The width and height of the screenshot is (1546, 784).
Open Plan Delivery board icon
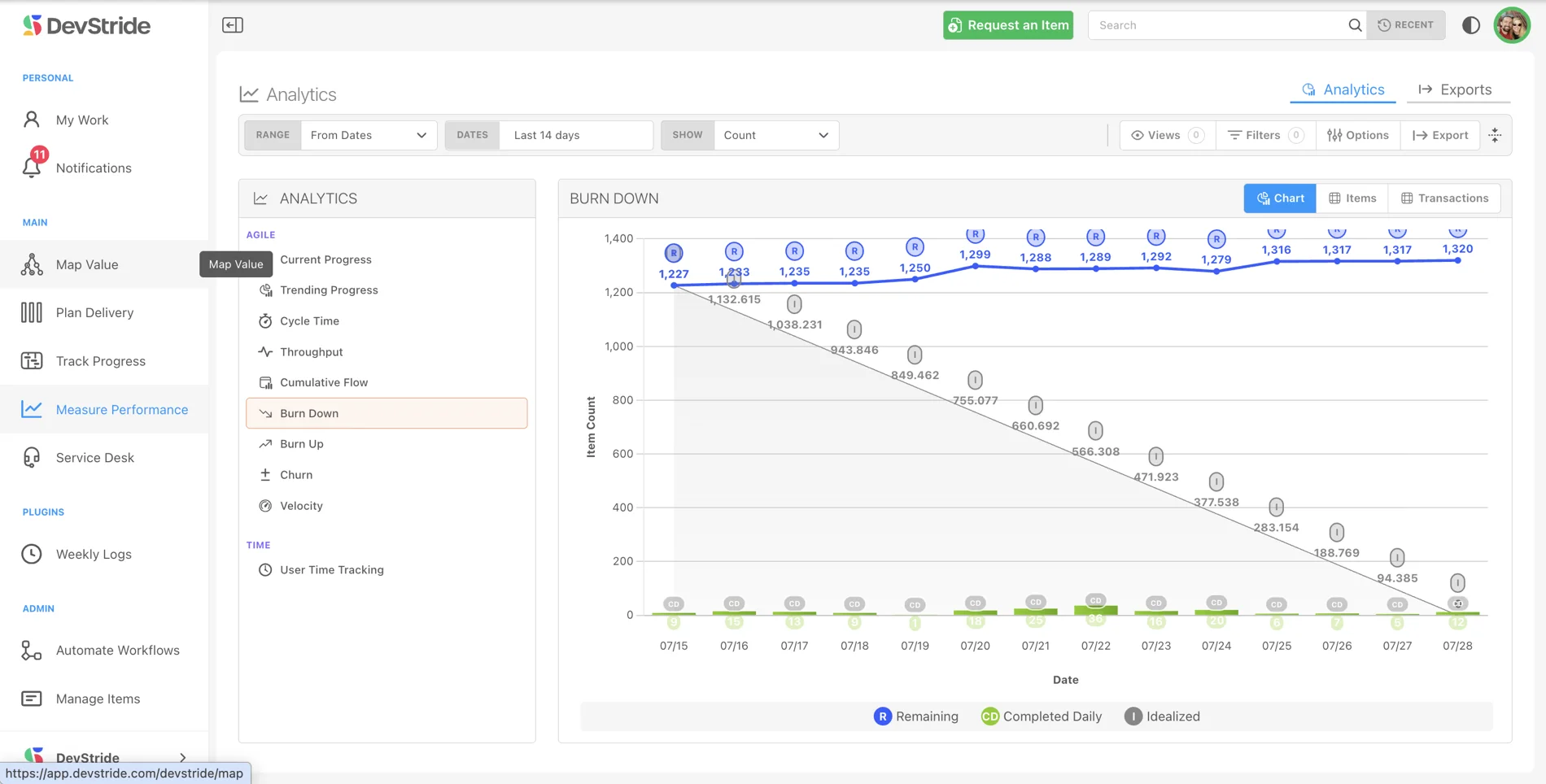(32, 312)
